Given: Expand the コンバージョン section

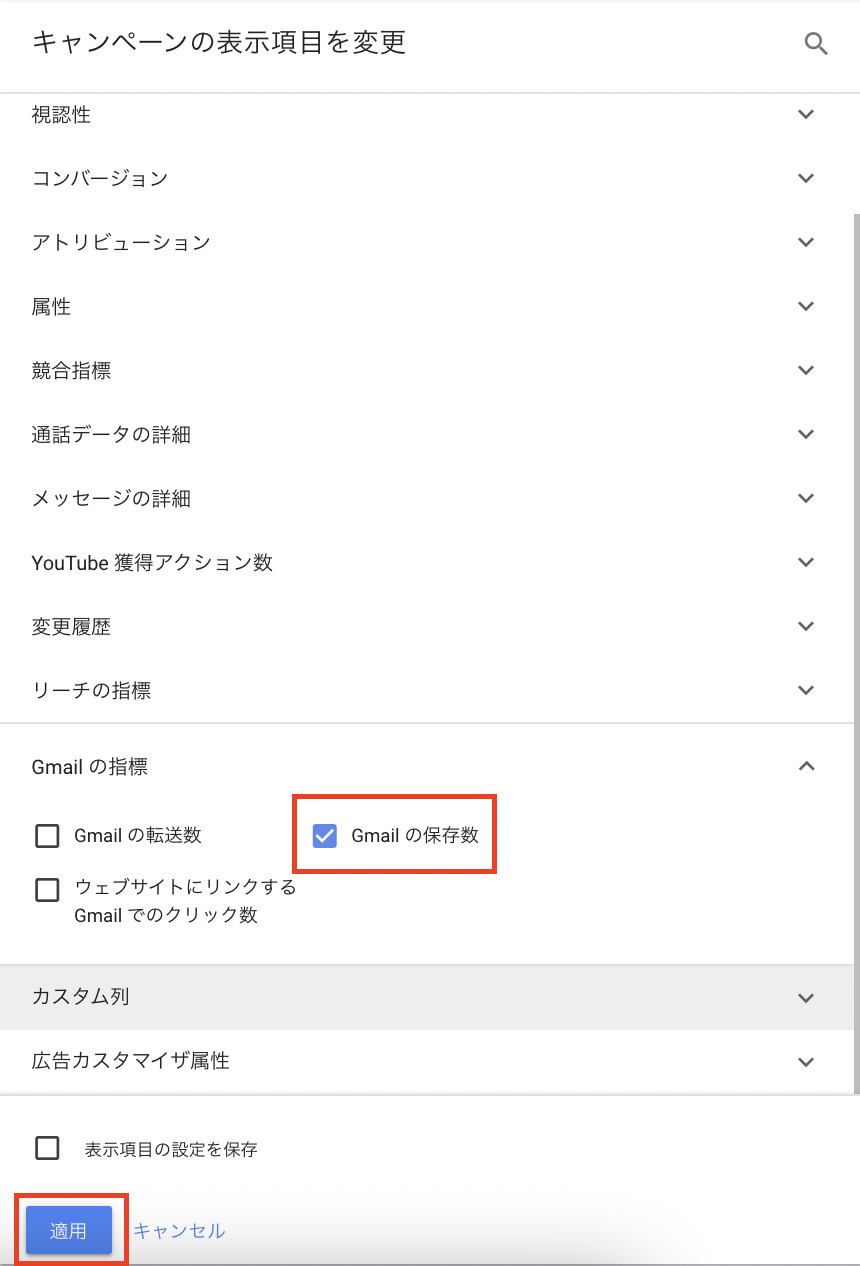Looking at the screenshot, I should coord(807,179).
